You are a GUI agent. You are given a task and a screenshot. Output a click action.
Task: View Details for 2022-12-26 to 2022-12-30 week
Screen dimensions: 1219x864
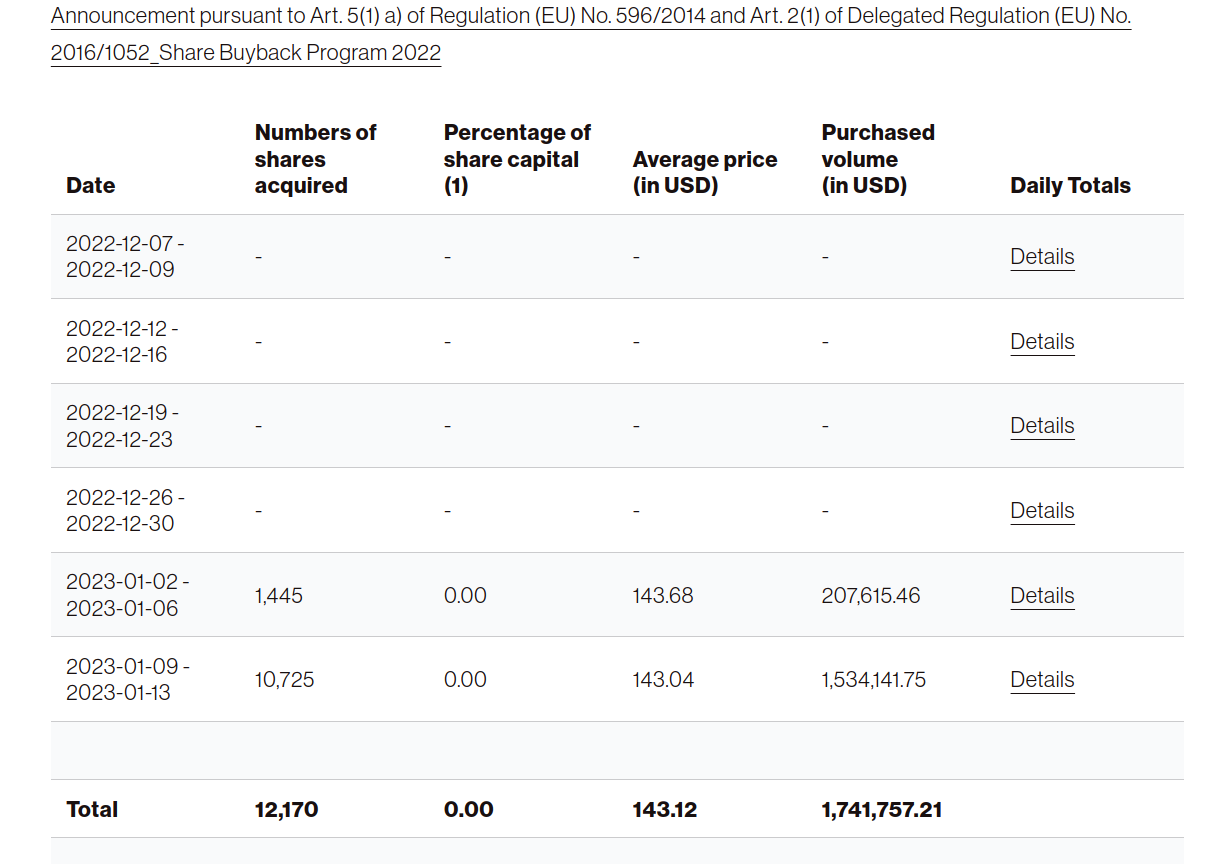click(x=1042, y=511)
